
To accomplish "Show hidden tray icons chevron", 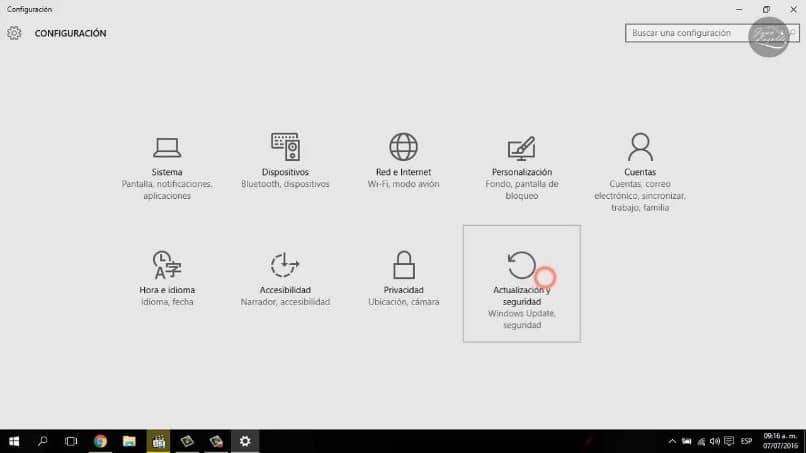I will (x=672, y=441).
